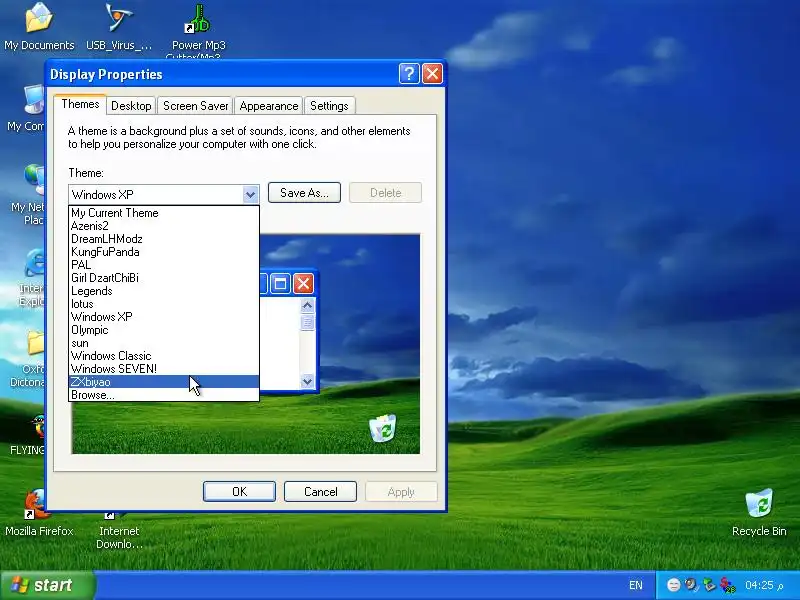Click the clock showing 04:25

764,585
